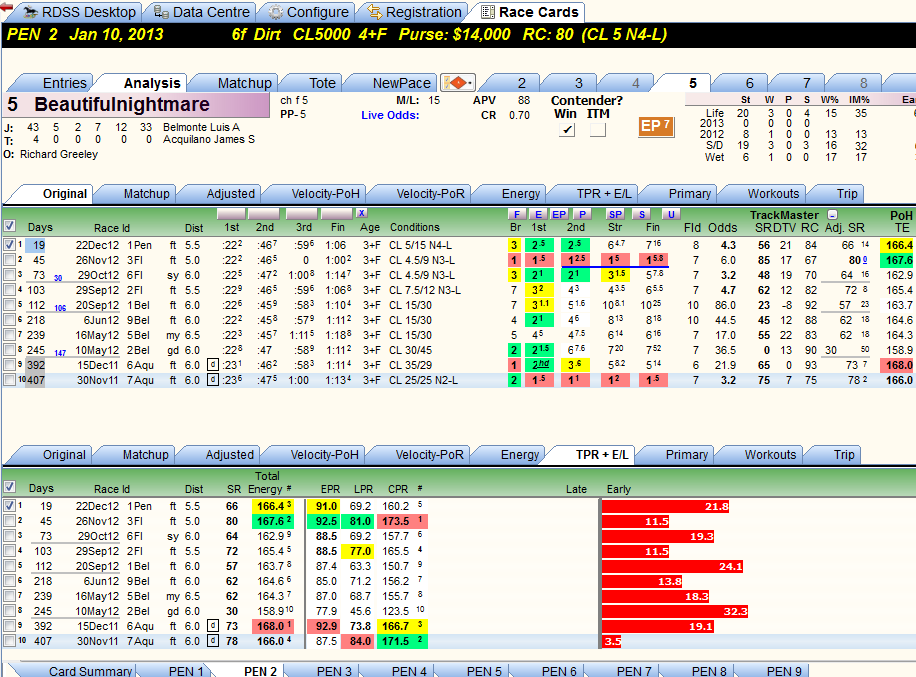Click the minus button beside TrackMaster header

click(832, 215)
